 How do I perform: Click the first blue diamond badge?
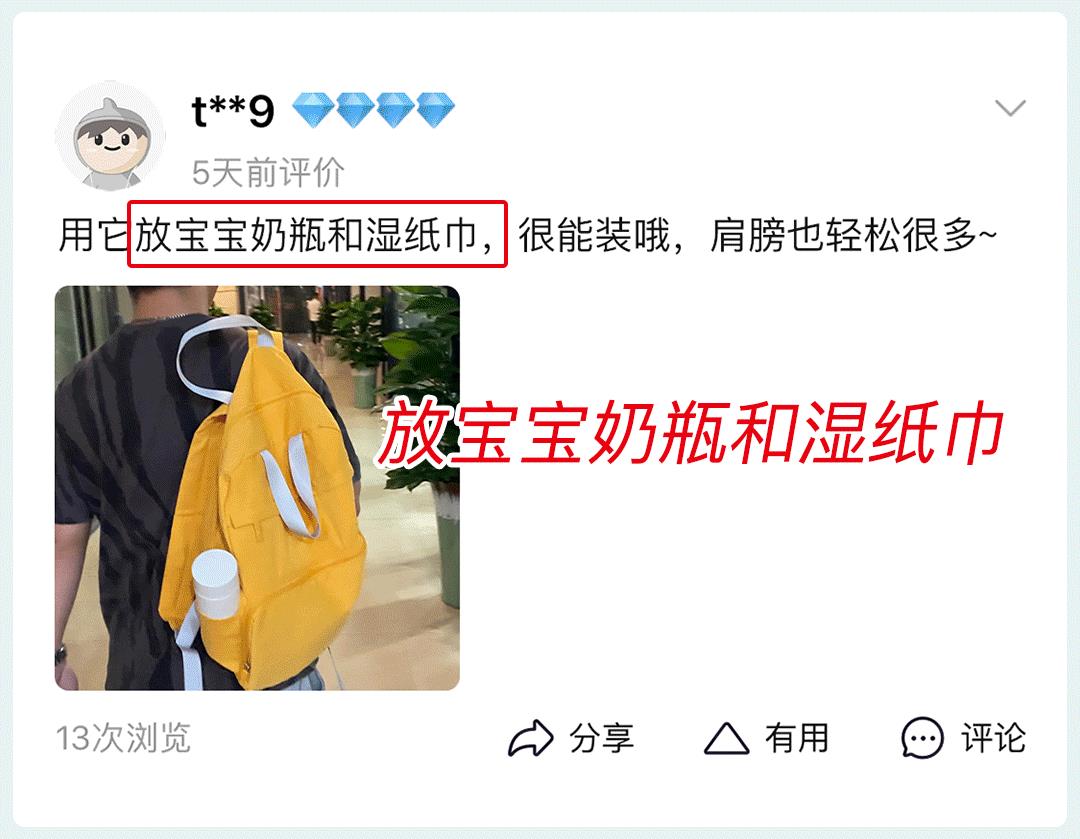(313, 110)
